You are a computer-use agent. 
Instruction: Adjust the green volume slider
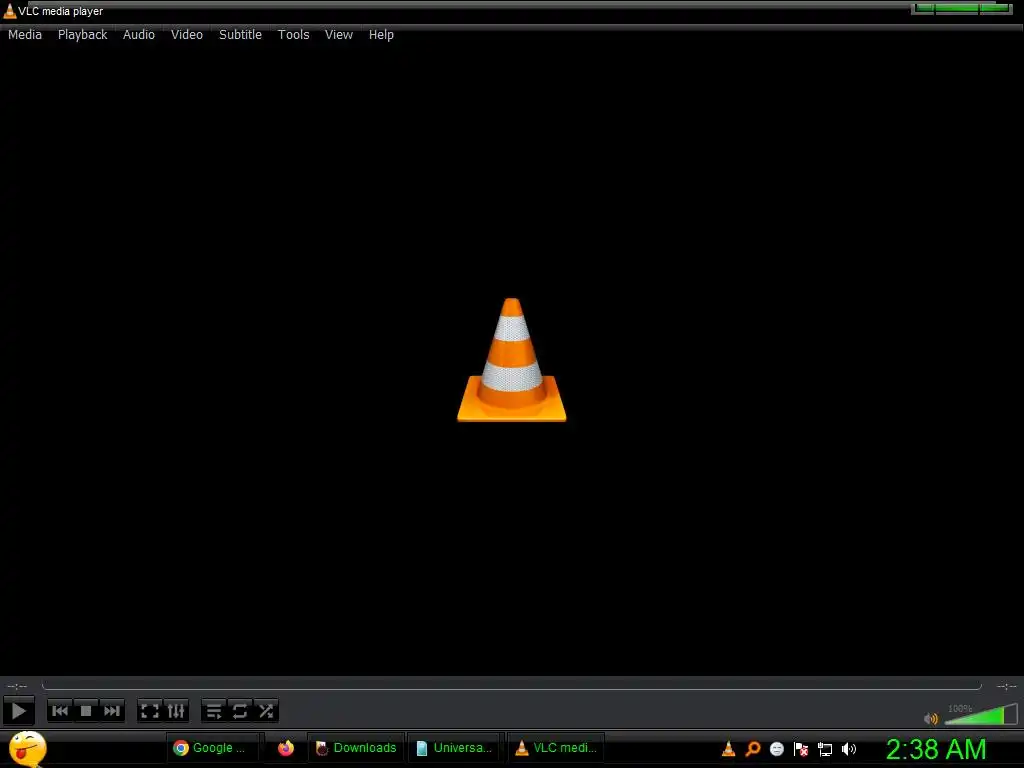coord(981,714)
